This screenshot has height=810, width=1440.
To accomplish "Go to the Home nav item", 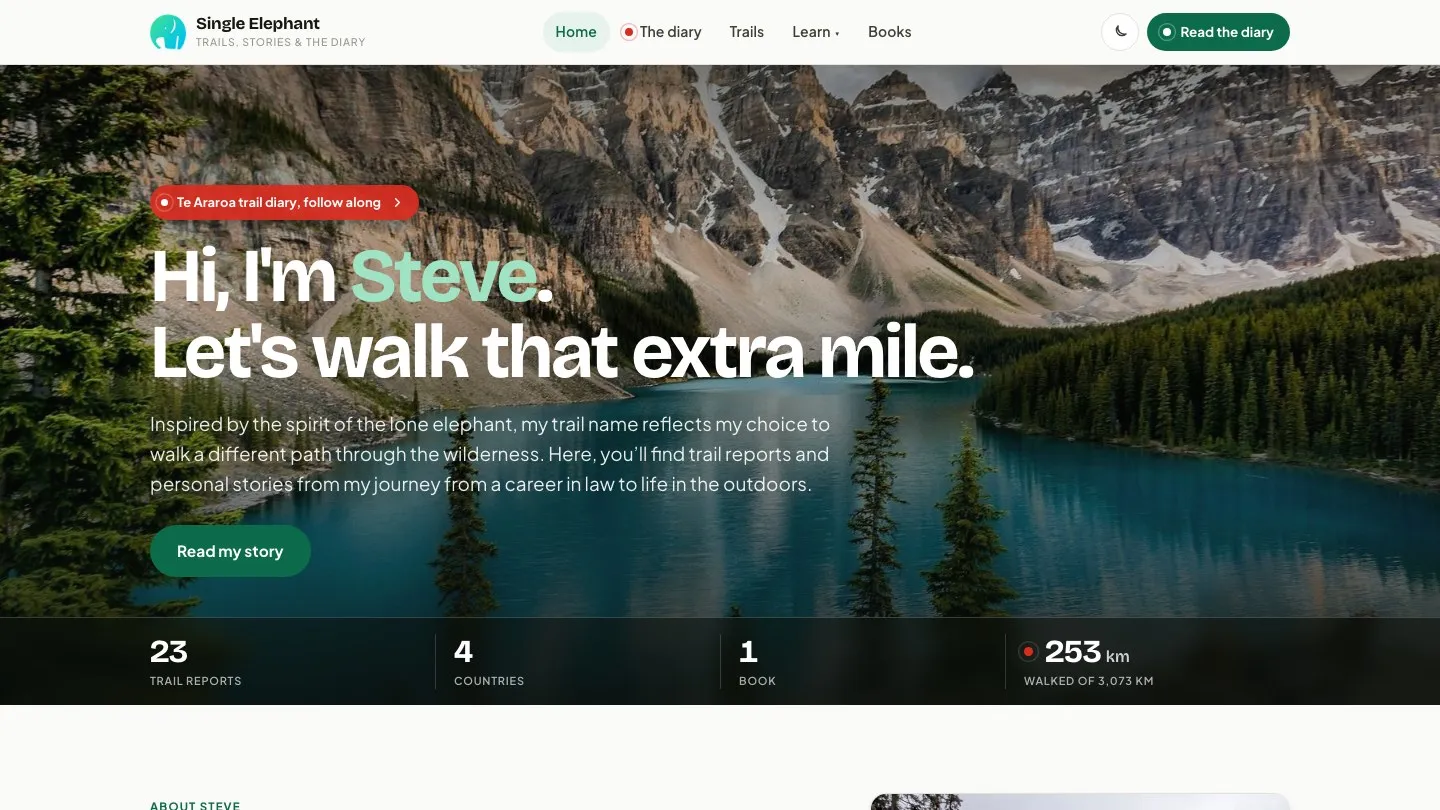I will tap(576, 32).
